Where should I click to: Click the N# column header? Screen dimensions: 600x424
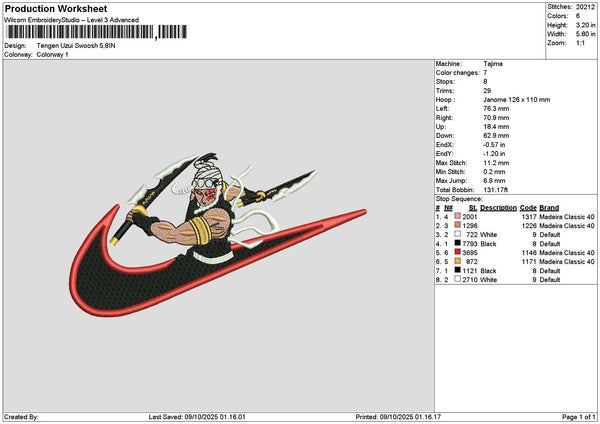(448, 208)
